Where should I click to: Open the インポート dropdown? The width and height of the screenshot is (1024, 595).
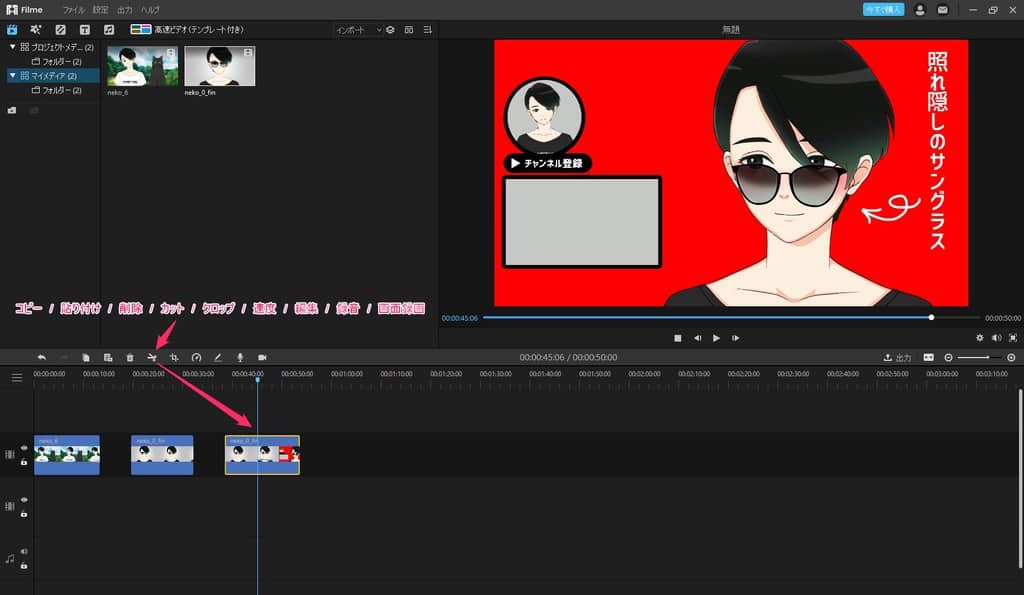click(358, 30)
